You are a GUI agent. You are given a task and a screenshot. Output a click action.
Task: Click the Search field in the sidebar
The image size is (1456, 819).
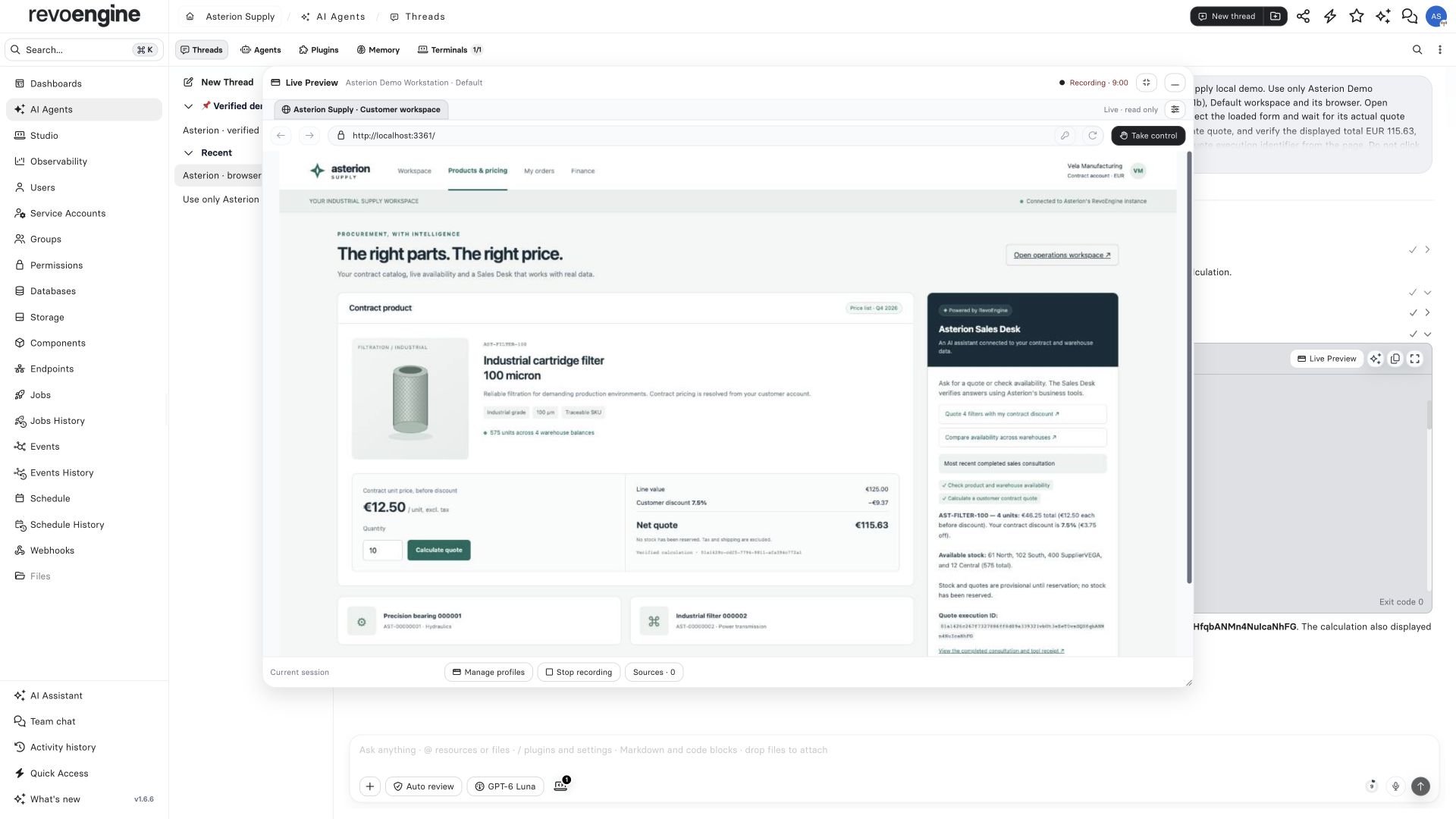[x=84, y=50]
